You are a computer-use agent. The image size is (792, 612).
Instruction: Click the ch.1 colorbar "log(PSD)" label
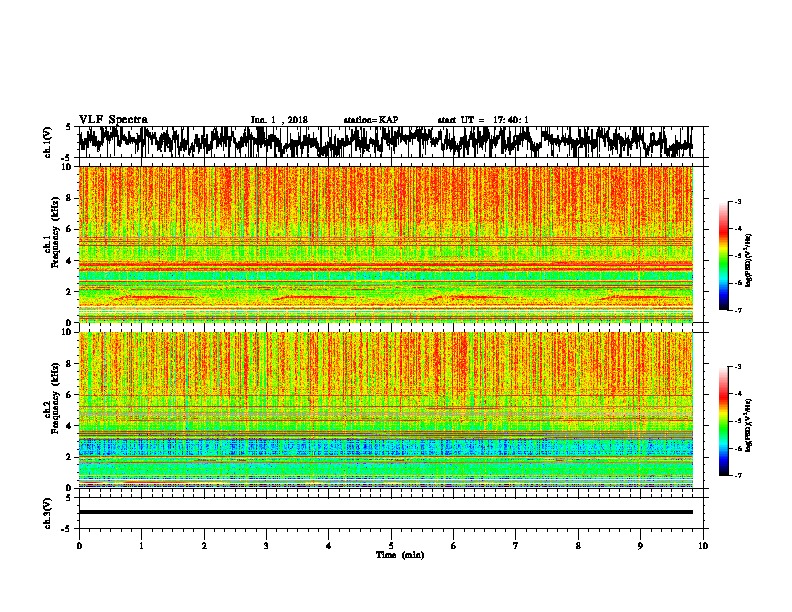(749, 260)
